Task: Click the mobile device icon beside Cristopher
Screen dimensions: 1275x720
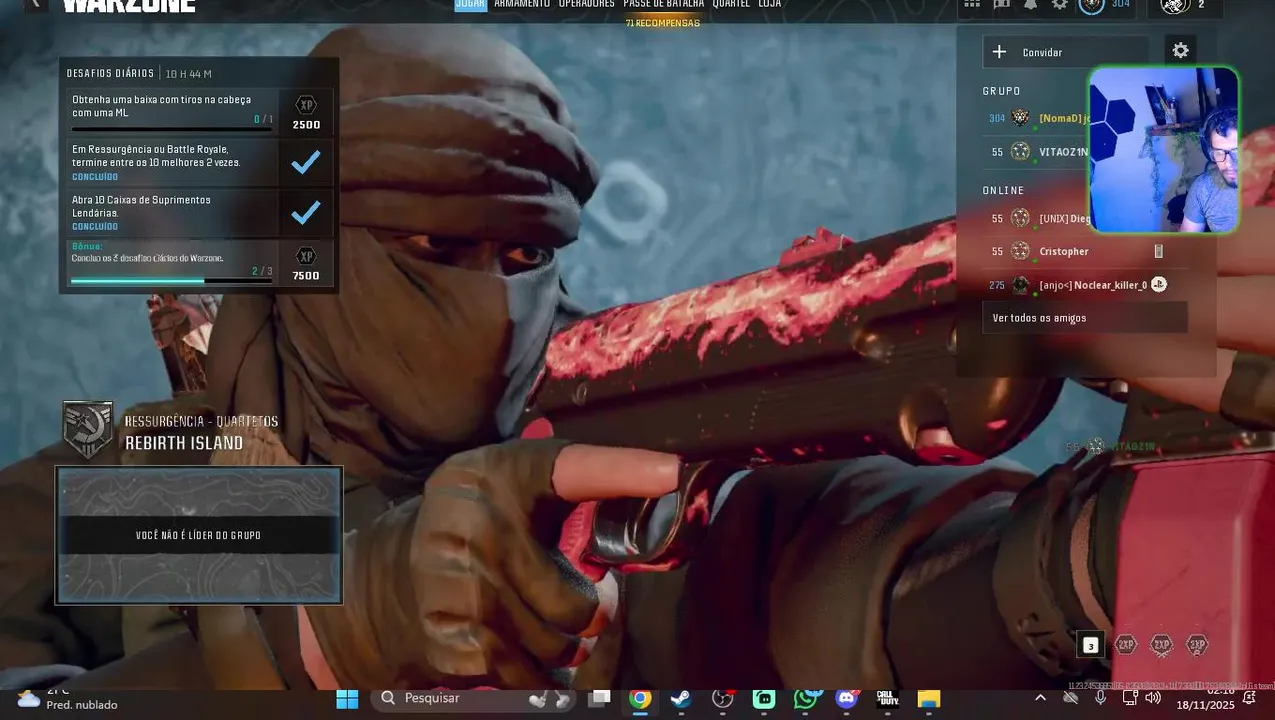Action: 1159,252
